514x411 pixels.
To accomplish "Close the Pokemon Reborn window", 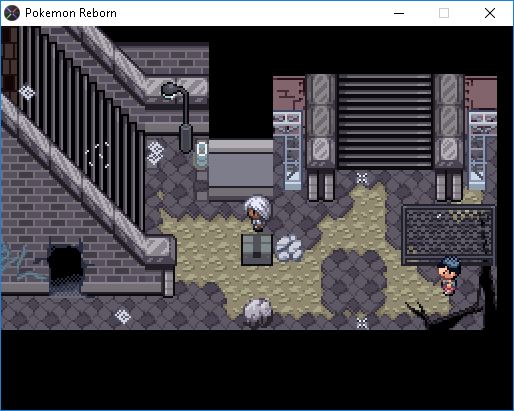I will pos(490,13).
